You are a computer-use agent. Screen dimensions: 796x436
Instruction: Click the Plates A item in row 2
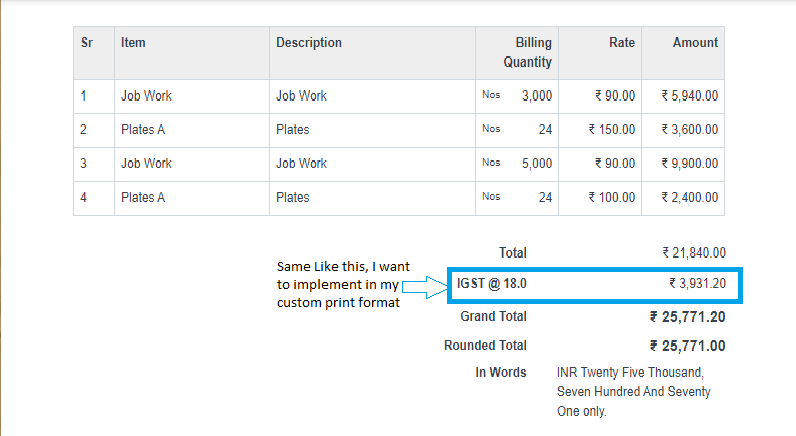[143, 130]
